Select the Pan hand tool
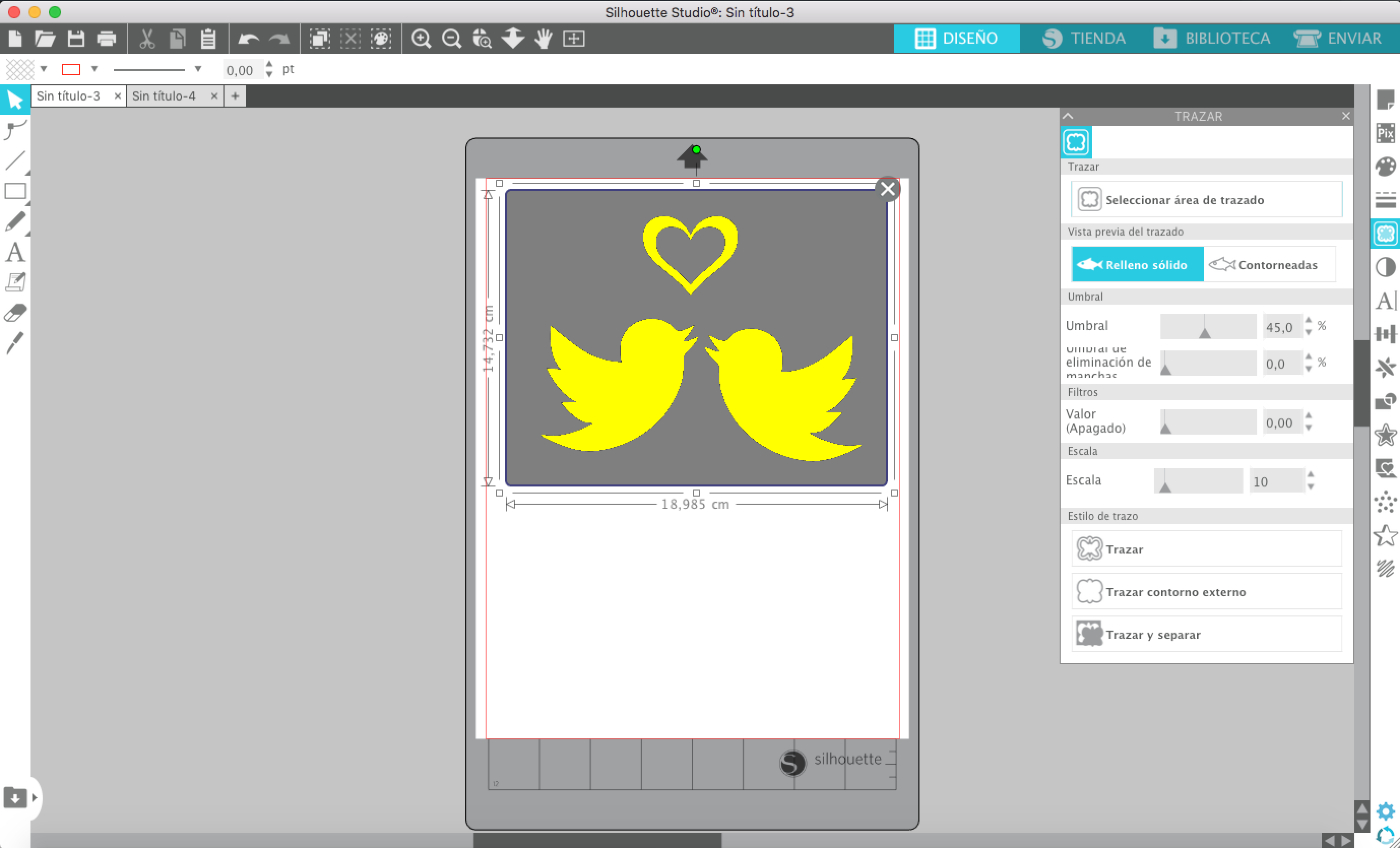Image resolution: width=1400 pixels, height=848 pixels. point(543,39)
